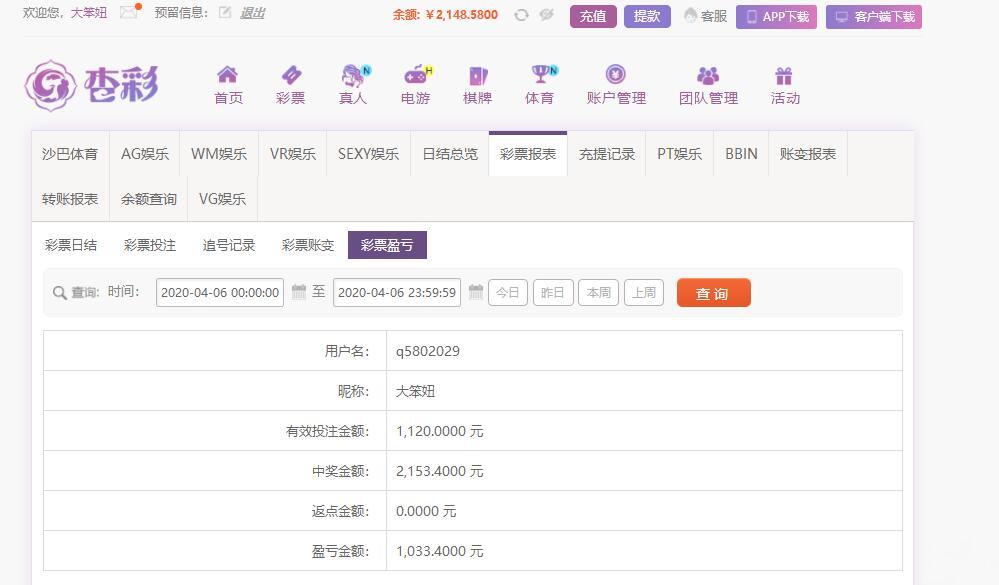Viewport: 999px width, 585px height.
Task: Switch to VG娱乐 tab
Action: (x=222, y=199)
